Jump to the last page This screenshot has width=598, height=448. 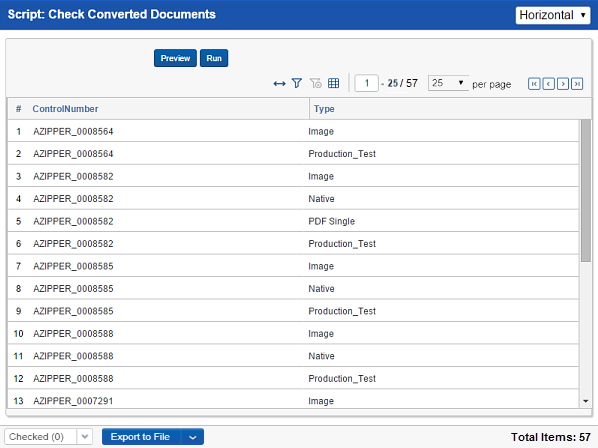click(x=577, y=83)
